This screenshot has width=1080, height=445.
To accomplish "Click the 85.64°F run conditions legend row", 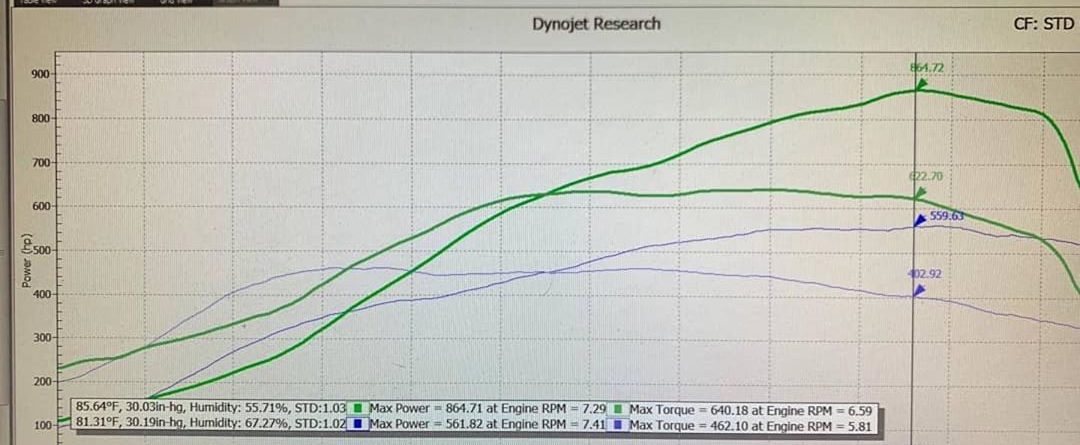I will click(x=211, y=408).
